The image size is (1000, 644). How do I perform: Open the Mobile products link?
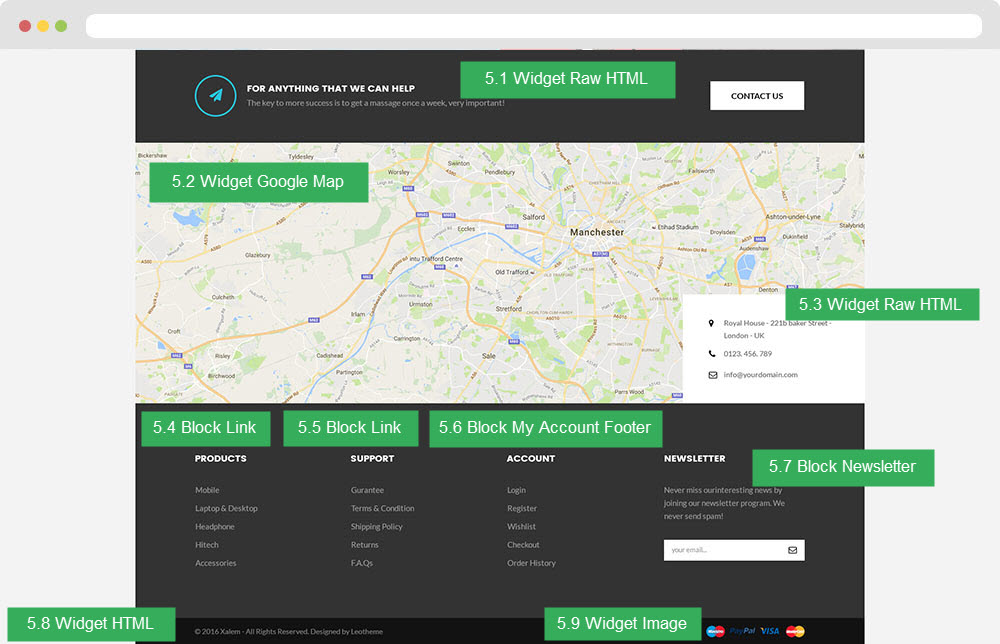tap(207, 490)
